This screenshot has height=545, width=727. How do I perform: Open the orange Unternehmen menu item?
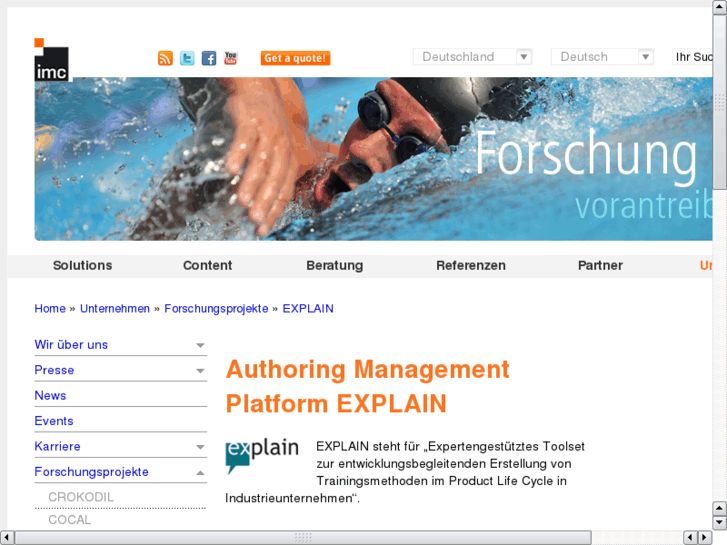click(x=706, y=265)
